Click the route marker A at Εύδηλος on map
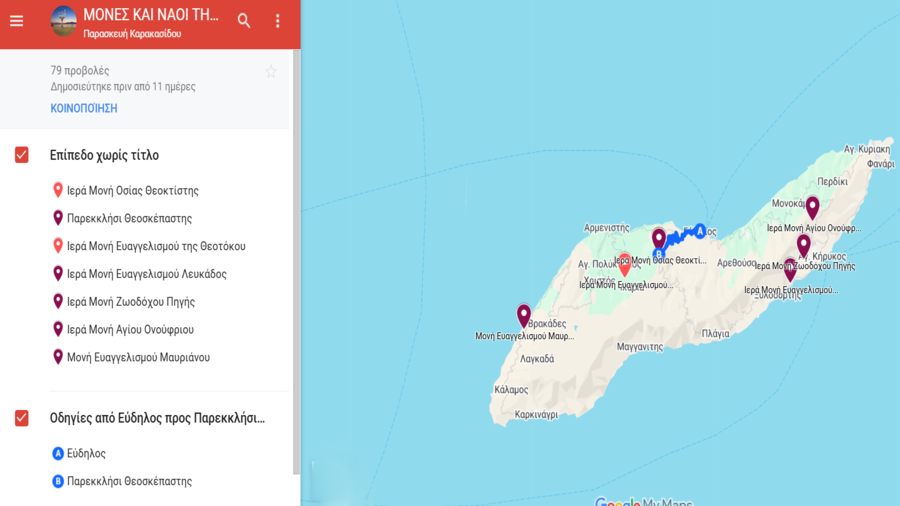 (700, 230)
